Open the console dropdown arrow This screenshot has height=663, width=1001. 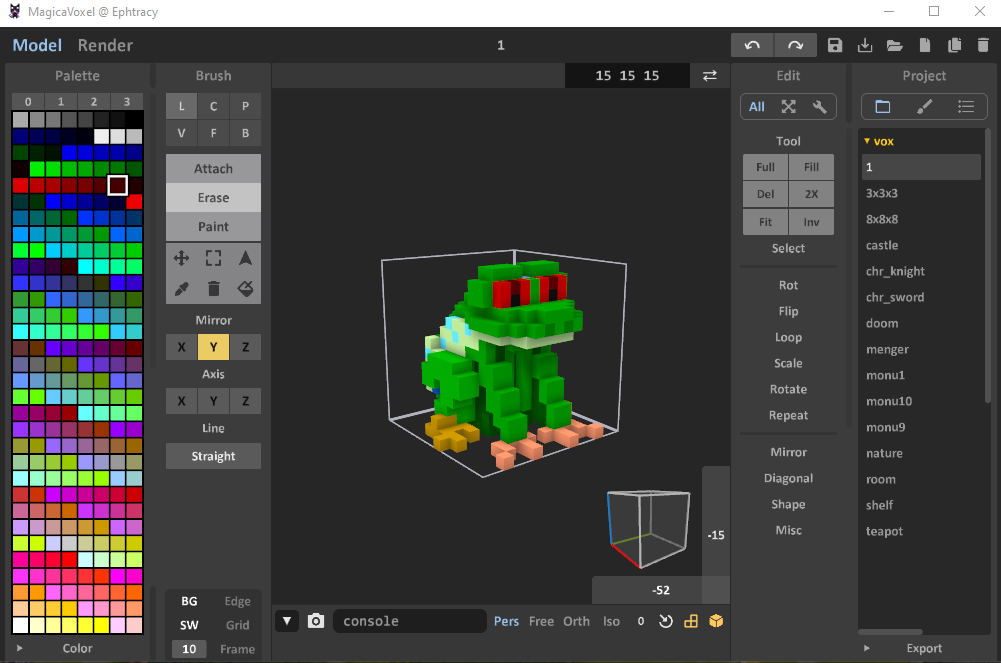287,620
